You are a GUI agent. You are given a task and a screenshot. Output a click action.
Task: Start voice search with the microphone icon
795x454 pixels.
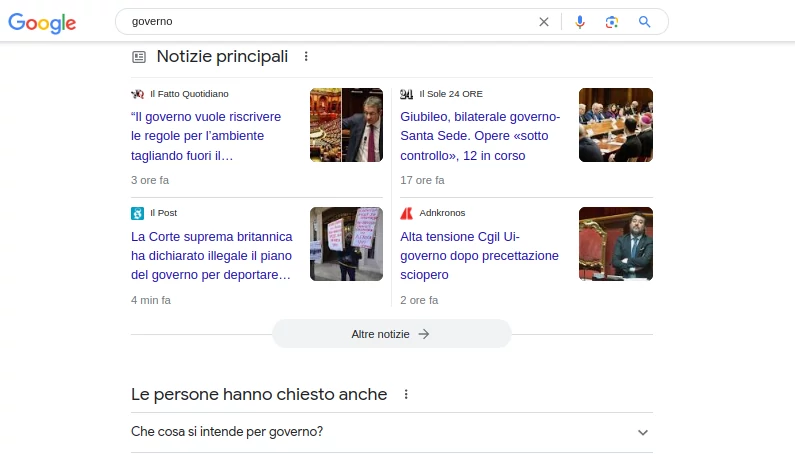point(580,22)
